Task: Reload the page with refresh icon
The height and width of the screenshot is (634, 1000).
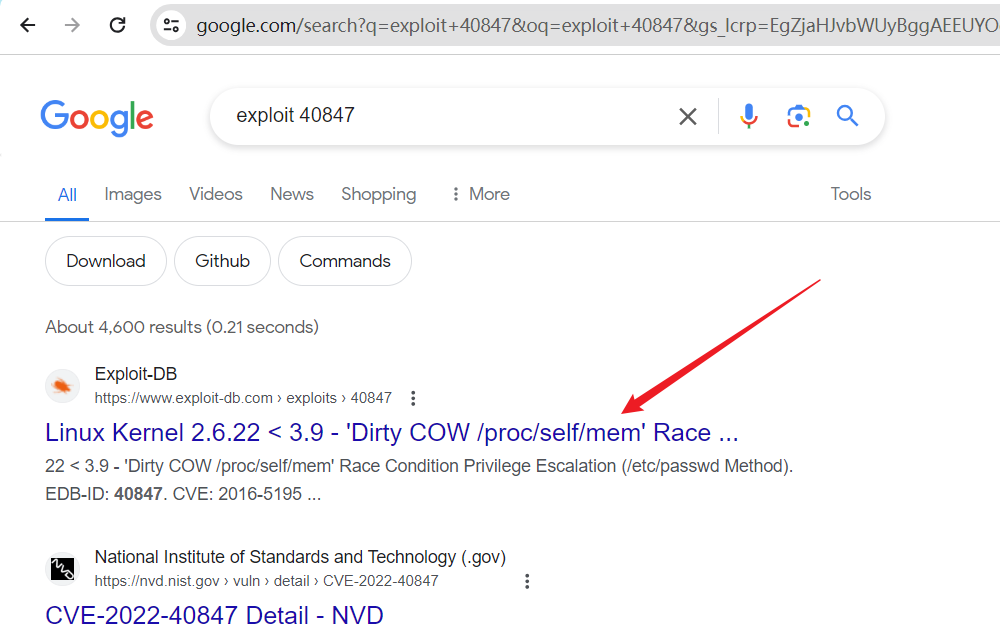Action: click(x=117, y=25)
